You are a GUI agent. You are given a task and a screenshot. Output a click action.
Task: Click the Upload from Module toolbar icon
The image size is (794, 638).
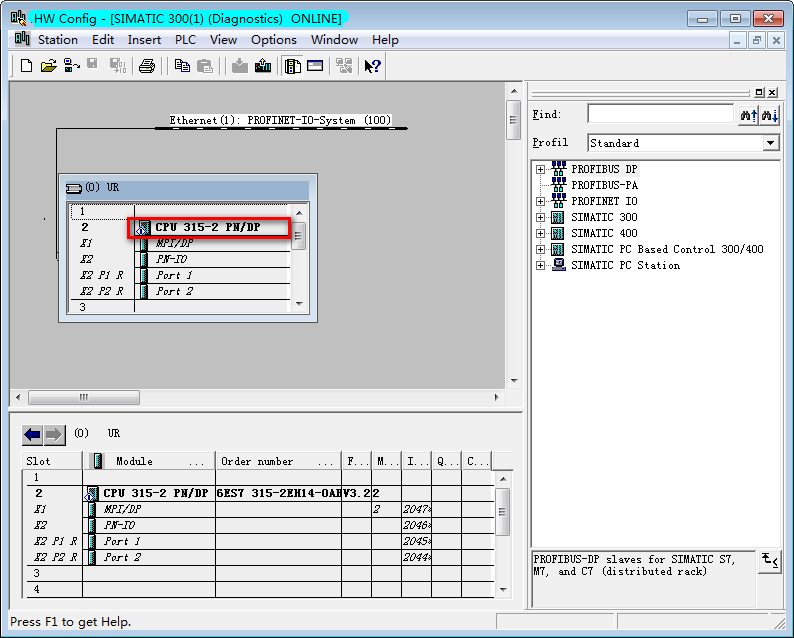[x=263, y=66]
